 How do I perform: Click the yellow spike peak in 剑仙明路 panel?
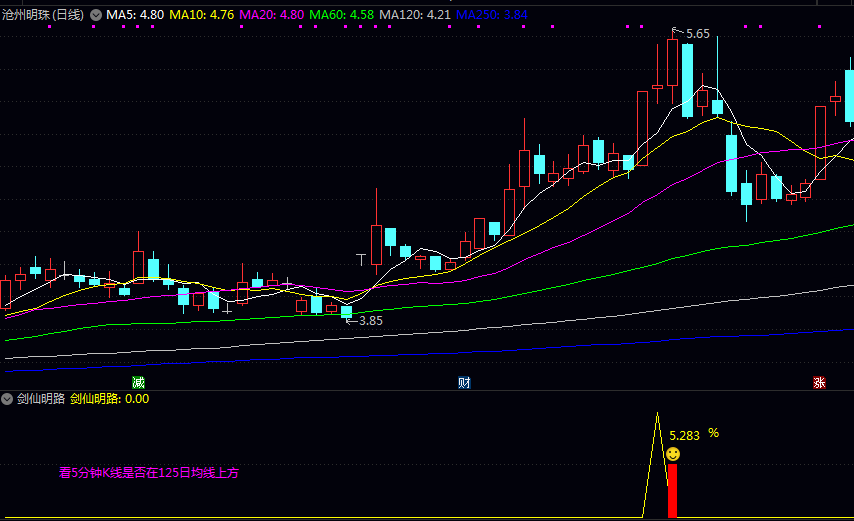point(657,414)
